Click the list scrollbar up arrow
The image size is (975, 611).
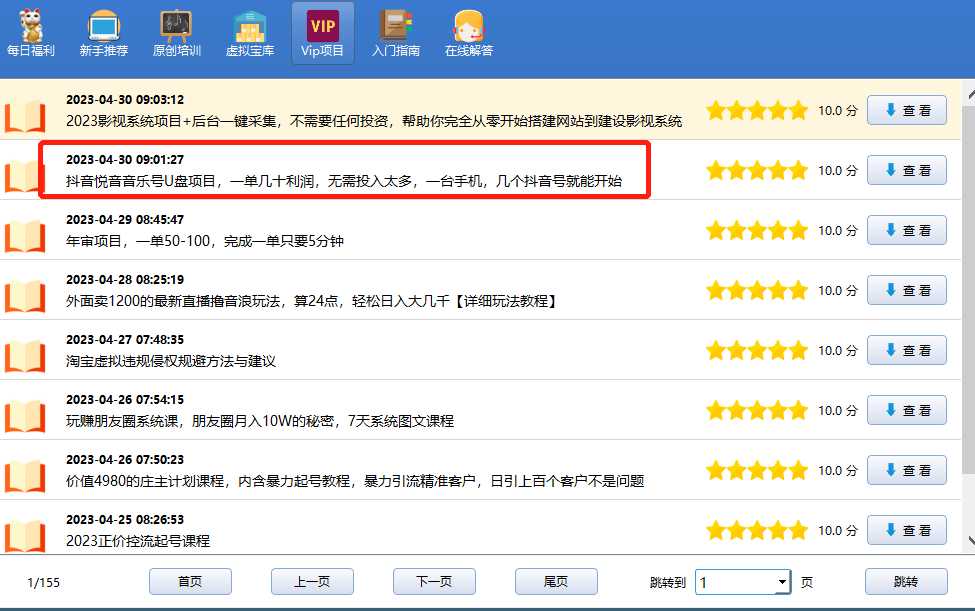[969, 95]
